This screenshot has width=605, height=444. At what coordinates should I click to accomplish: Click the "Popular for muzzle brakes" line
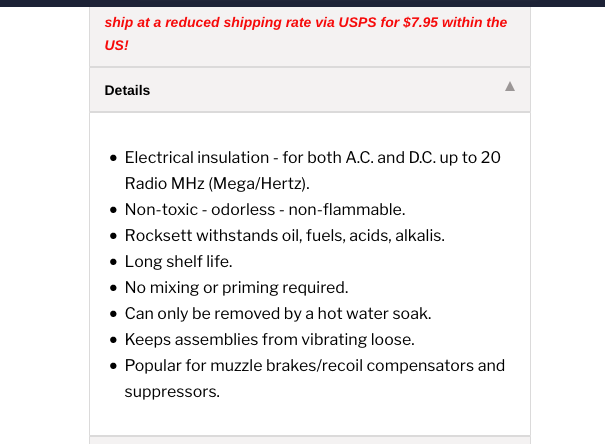pos(314,365)
